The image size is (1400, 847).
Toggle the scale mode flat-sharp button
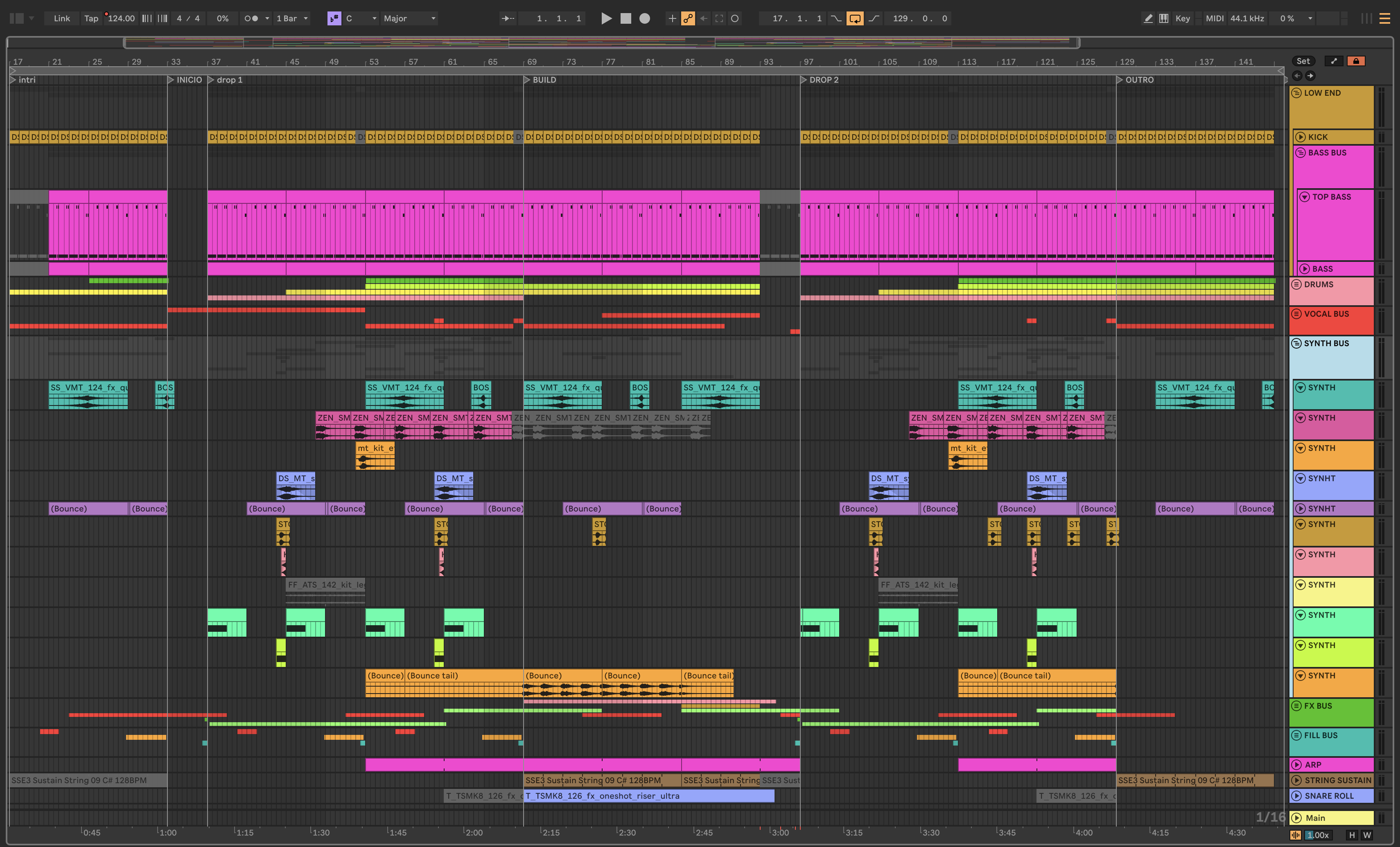(334, 18)
